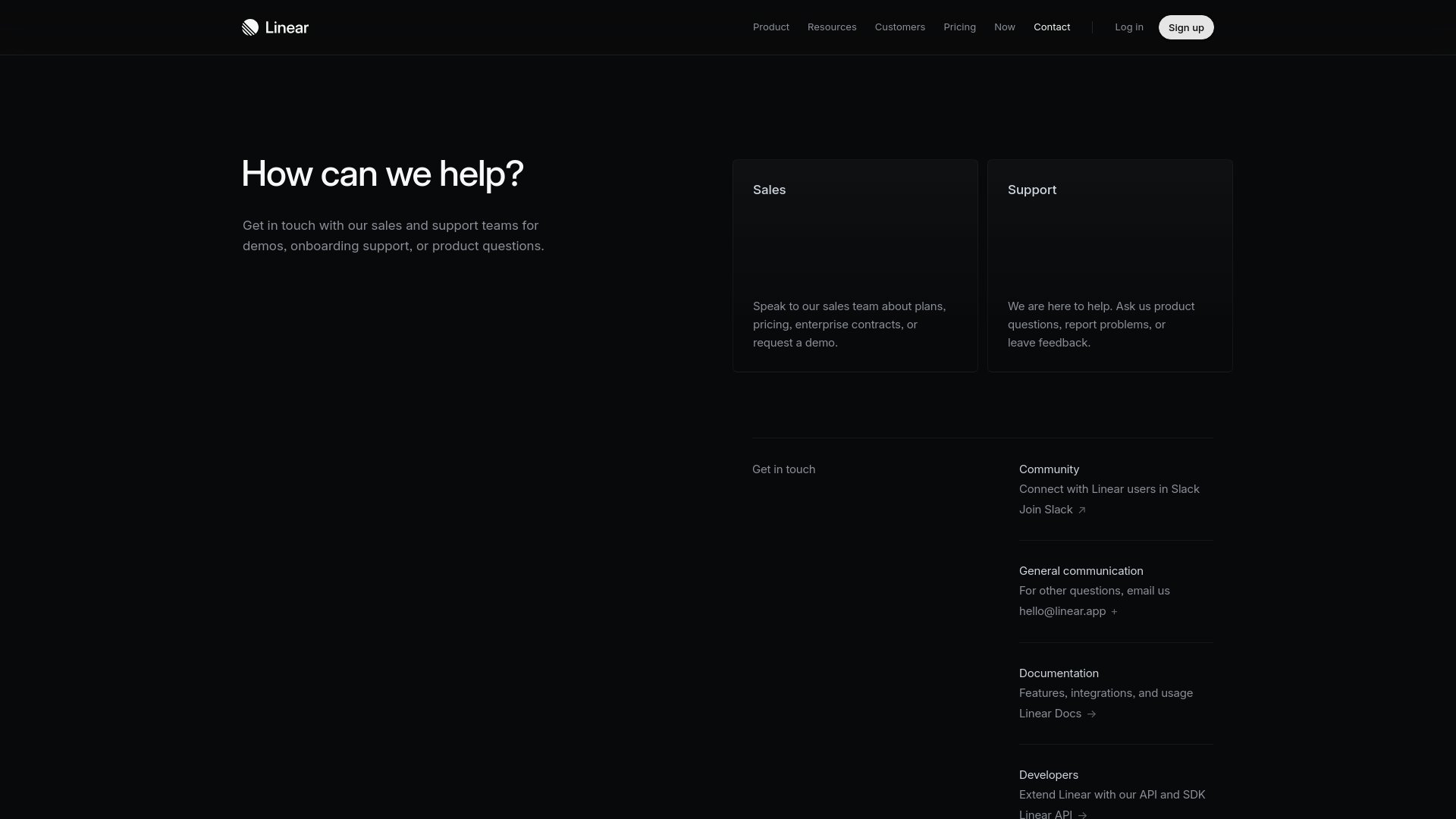Open the Pricing page

pos(959,27)
